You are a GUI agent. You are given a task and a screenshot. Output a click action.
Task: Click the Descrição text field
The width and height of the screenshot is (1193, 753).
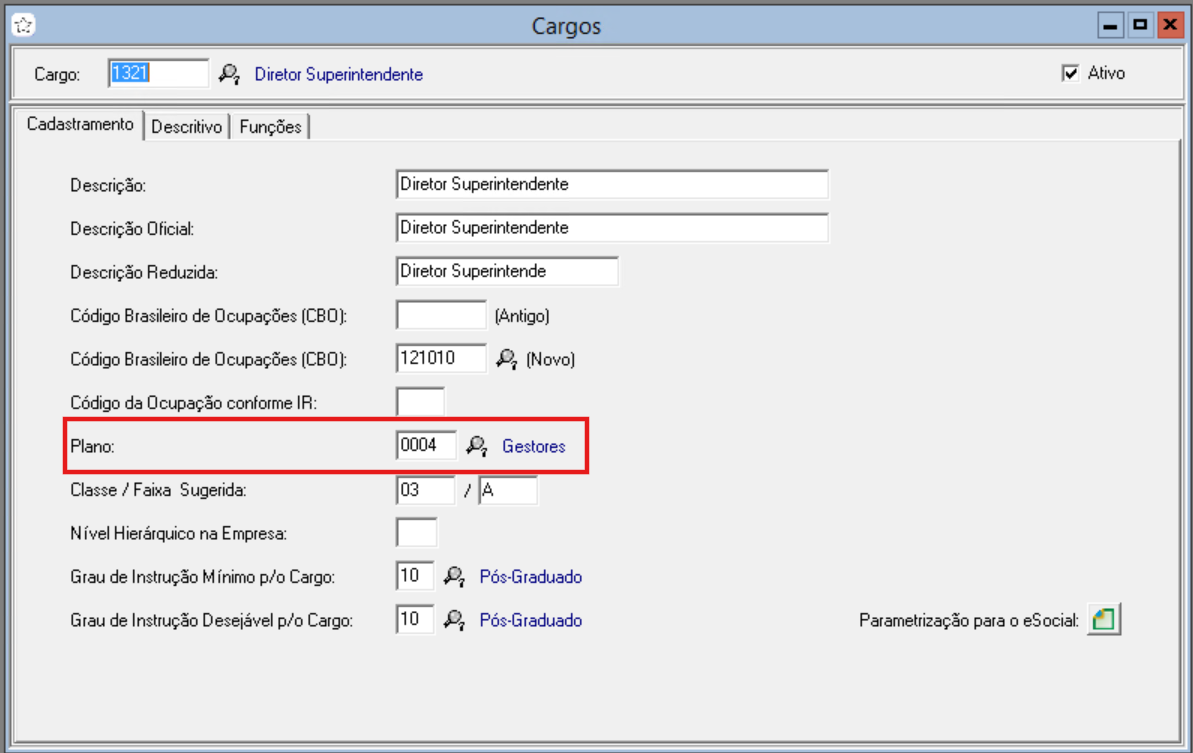(611, 185)
